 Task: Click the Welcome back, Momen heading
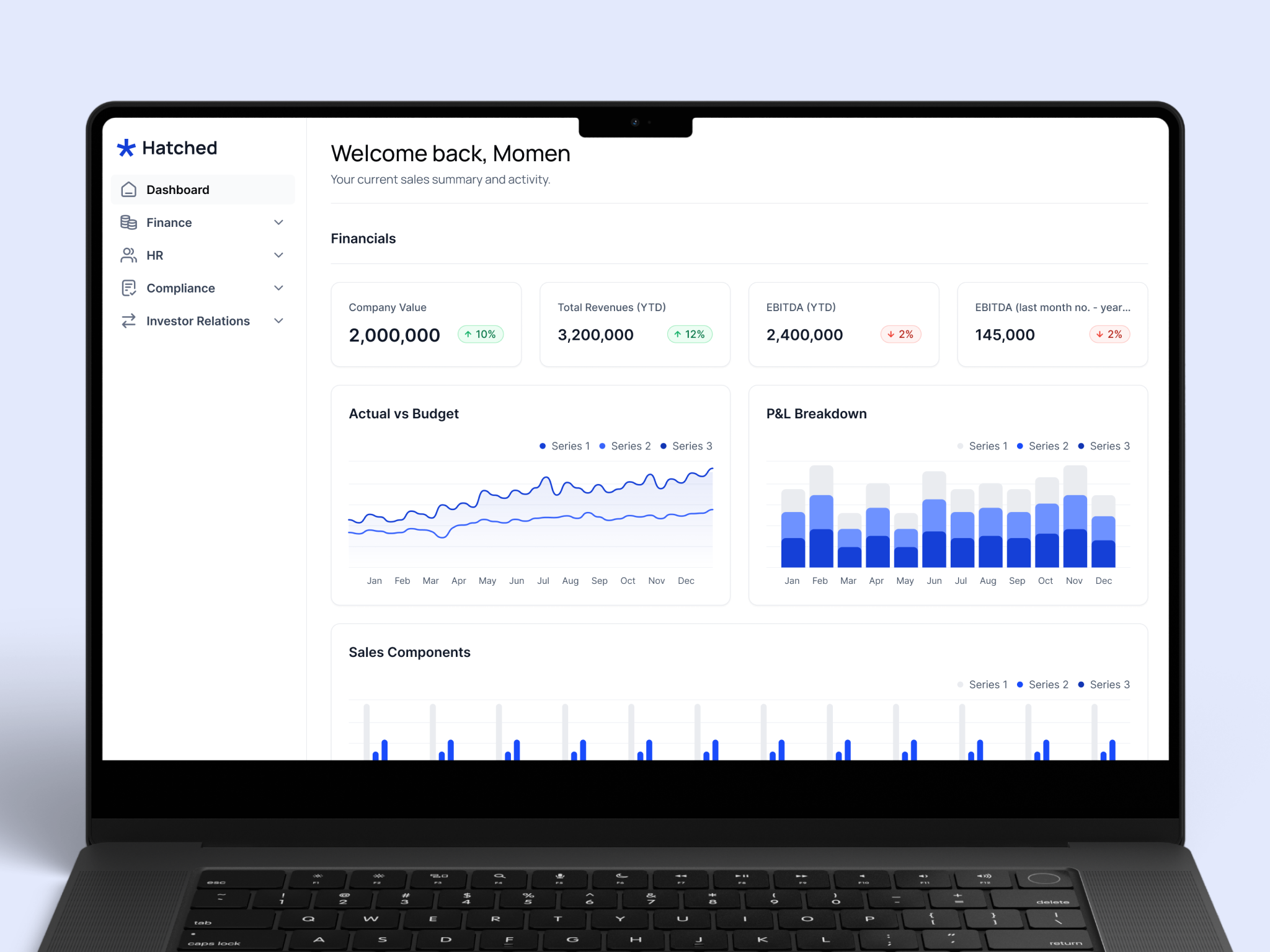pos(450,153)
